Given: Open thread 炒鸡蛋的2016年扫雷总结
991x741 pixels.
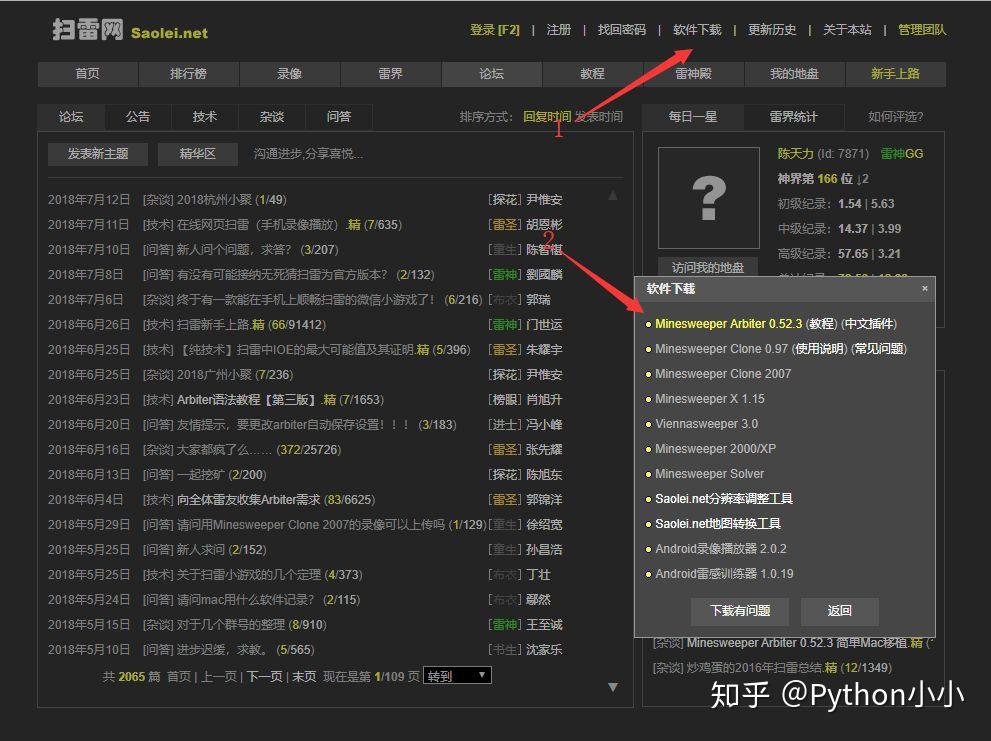Looking at the screenshot, I should tap(755, 668).
